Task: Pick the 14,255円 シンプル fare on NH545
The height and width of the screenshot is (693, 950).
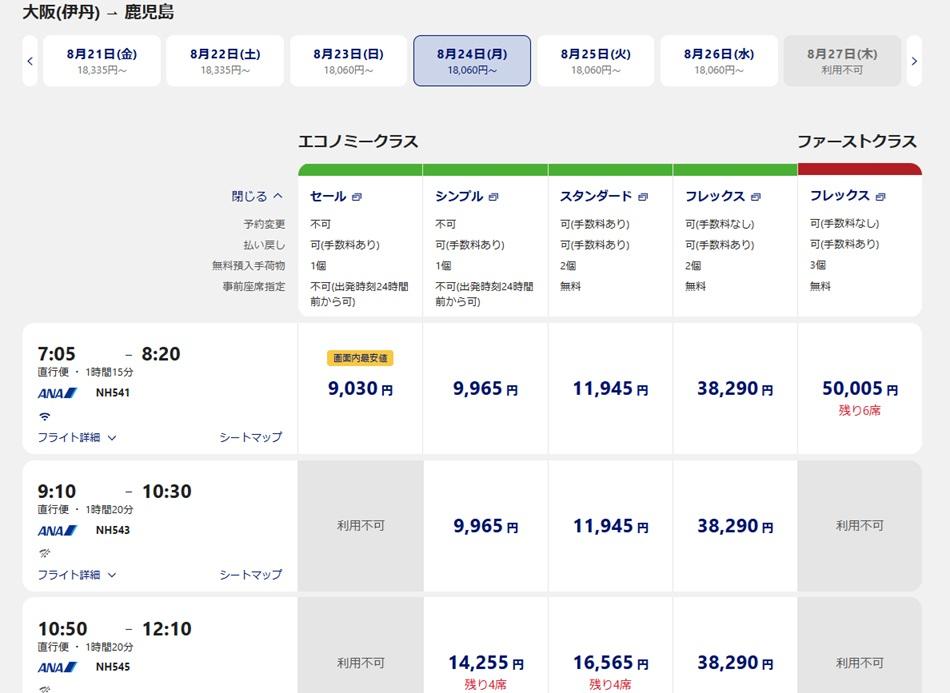Action: click(485, 663)
